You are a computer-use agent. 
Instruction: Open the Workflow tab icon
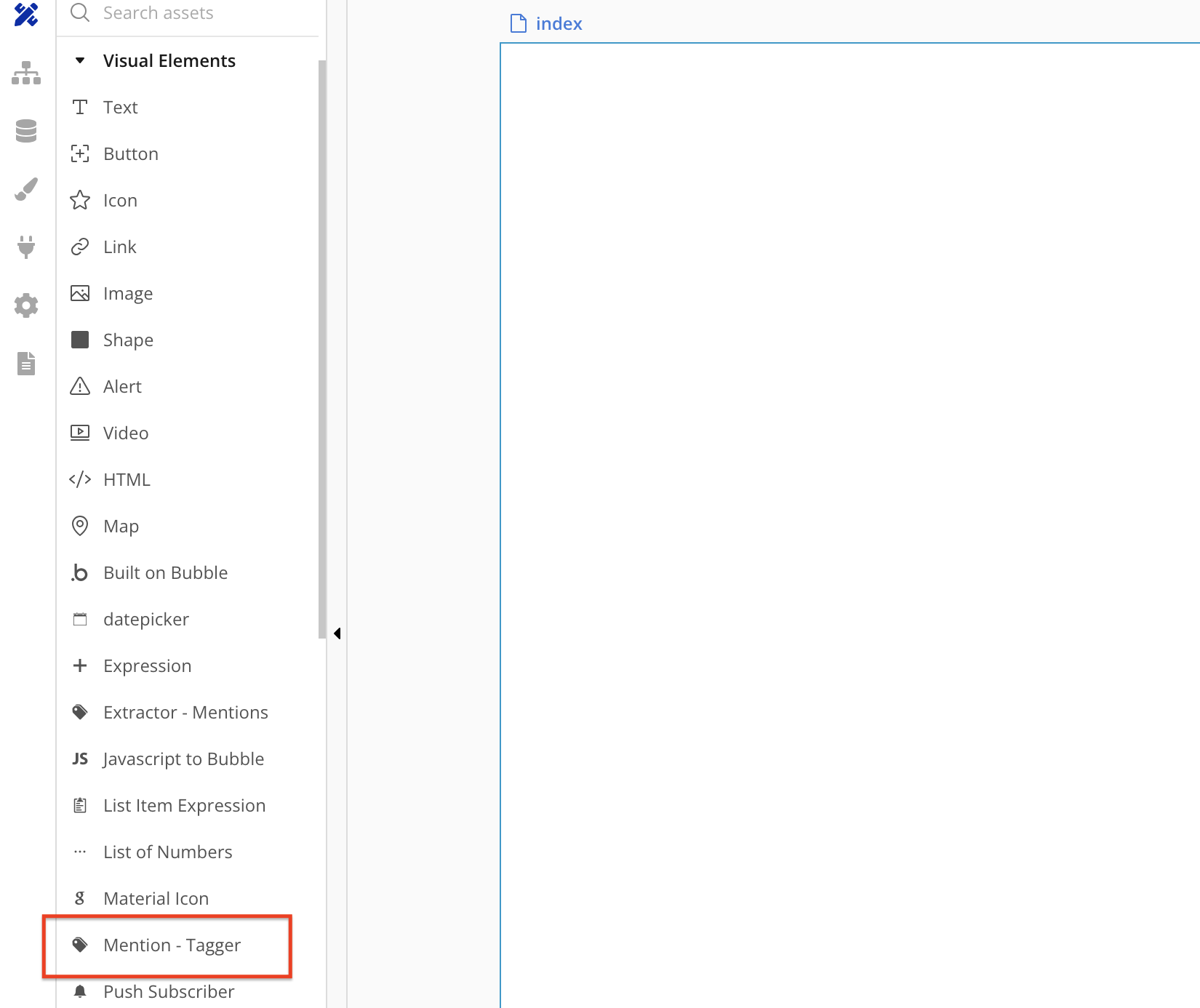coord(26,73)
